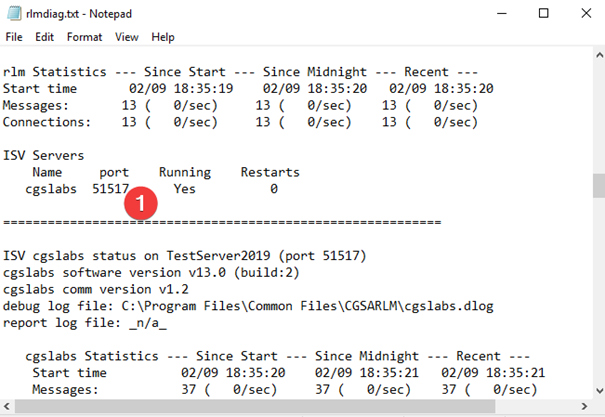Click the 'ISV Servers' heading text
The height and width of the screenshot is (417, 605).
[x=43, y=155]
